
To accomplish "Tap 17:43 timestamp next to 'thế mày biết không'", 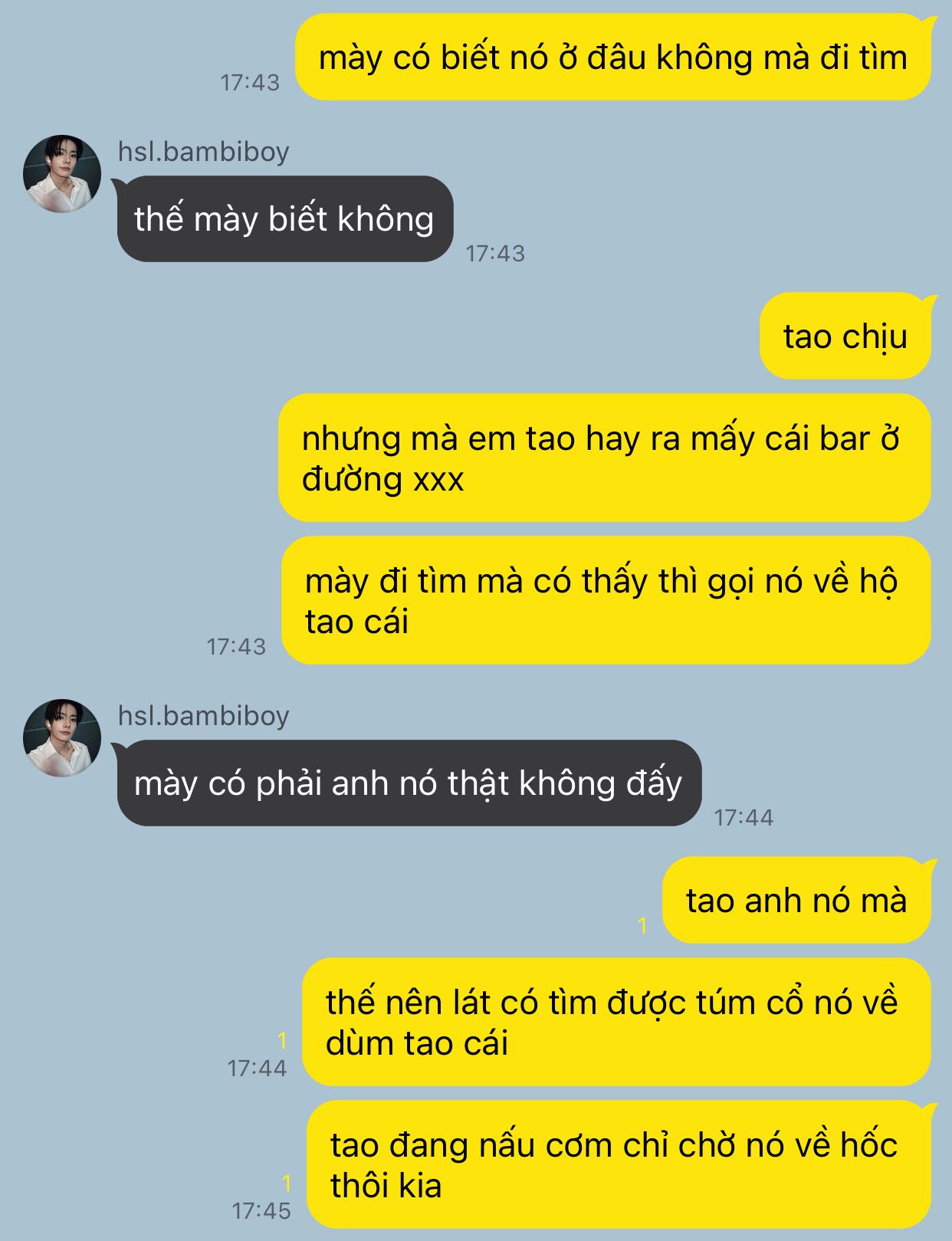I will click(x=495, y=253).
